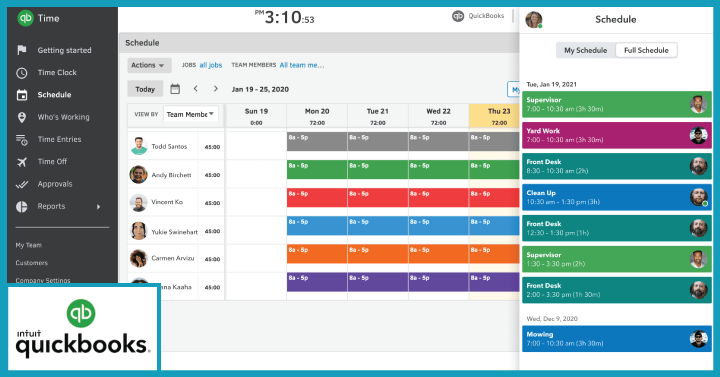This screenshot has height=377, width=720.
Task: Open the All team members filter
Action: [302, 65]
